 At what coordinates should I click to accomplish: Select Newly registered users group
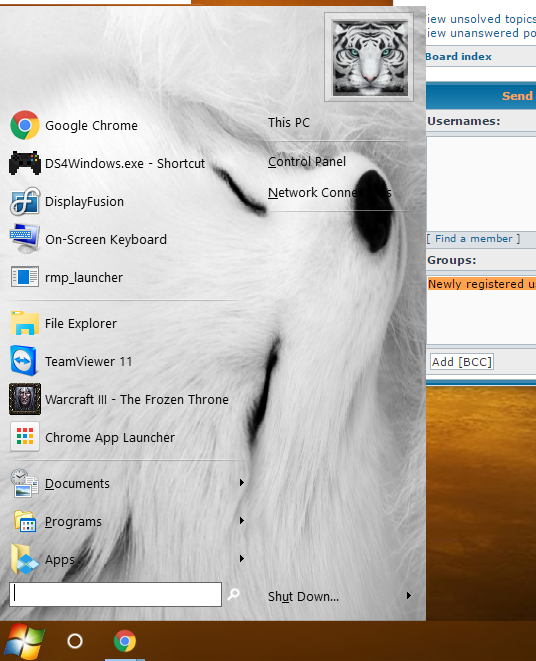pos(482,284)
